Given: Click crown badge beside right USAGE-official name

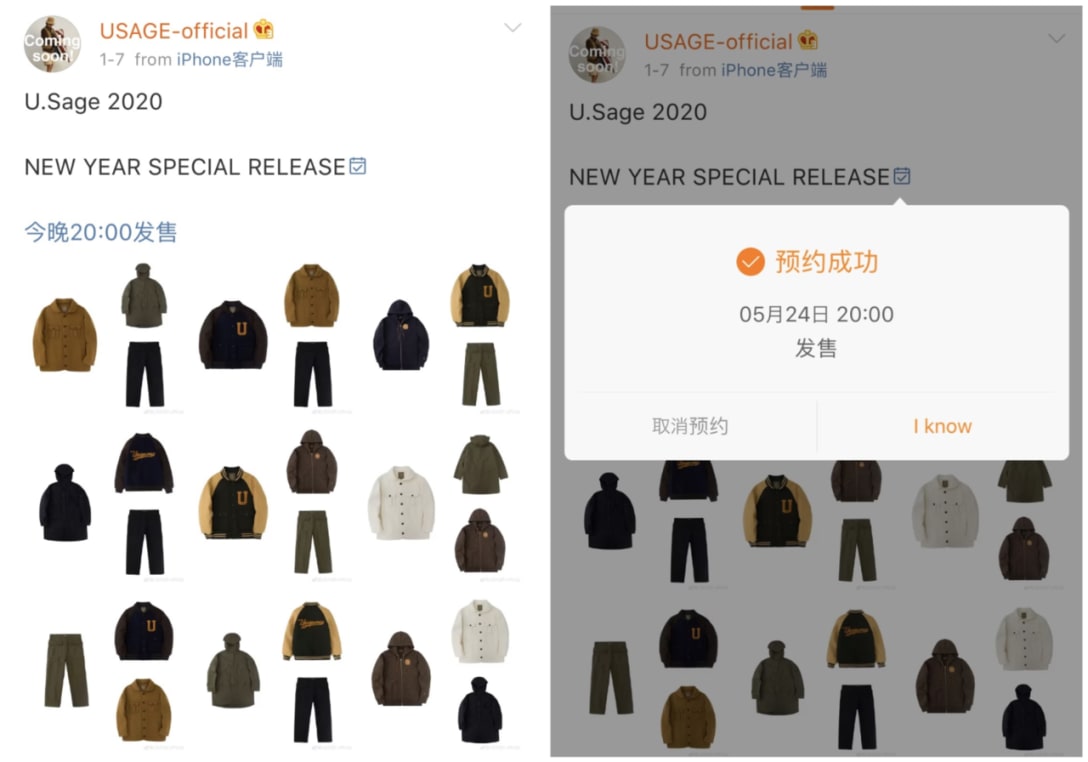Looking at the screenshot, I should click(x=807, y=40).
